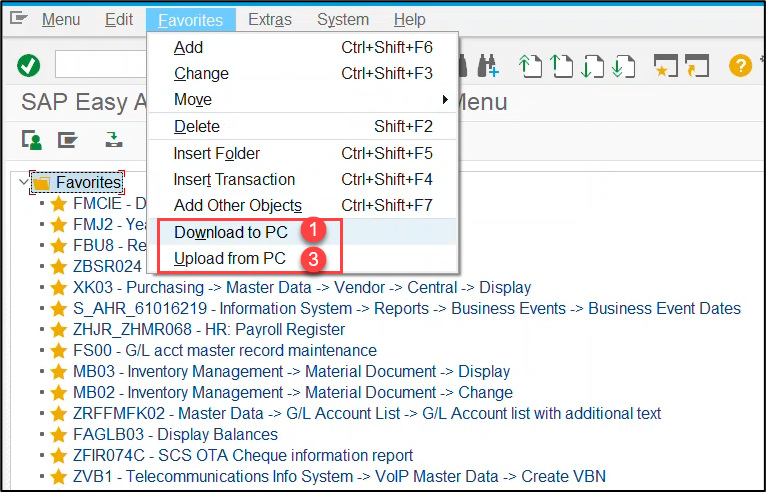
Task: Choose Download to PC
Action: coord(303,232)
